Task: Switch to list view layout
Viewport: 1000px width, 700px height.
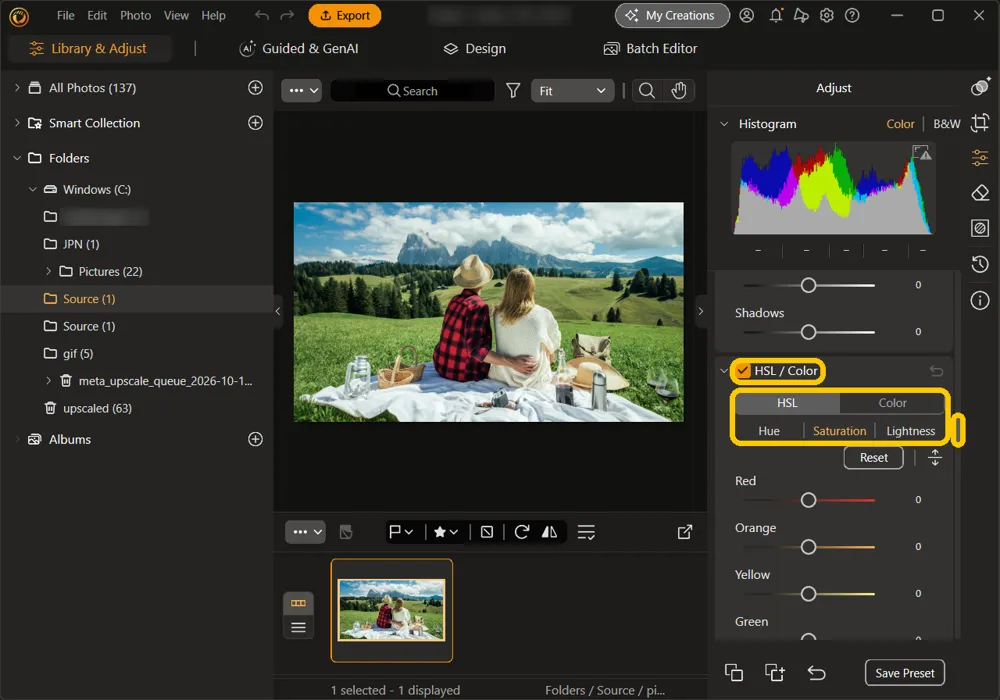Action: [298, 627]
